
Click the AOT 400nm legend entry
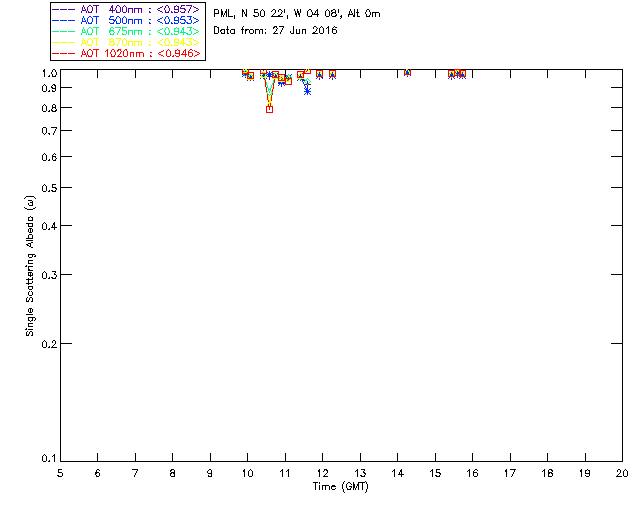[126, 9]
